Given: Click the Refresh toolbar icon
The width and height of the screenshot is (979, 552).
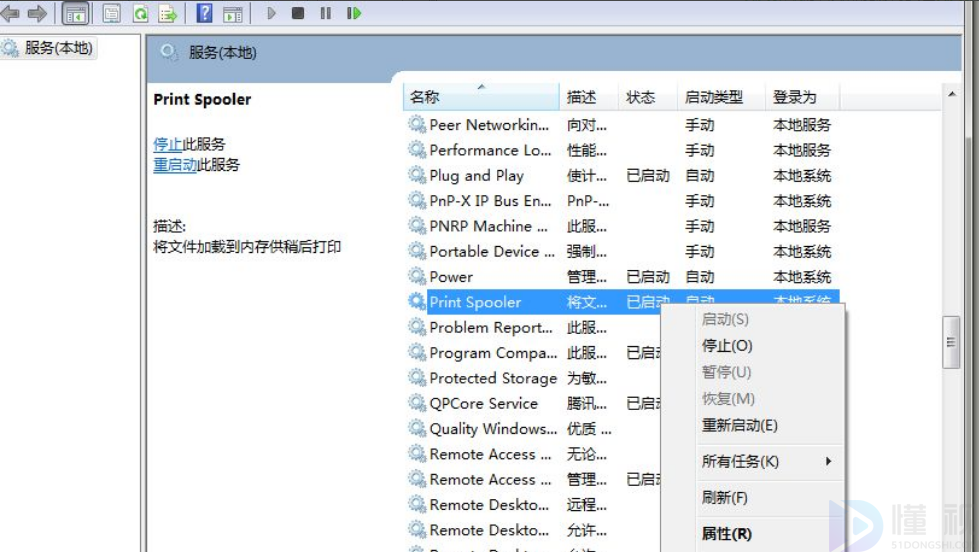Looking at the screenshot, I should 140,13.
